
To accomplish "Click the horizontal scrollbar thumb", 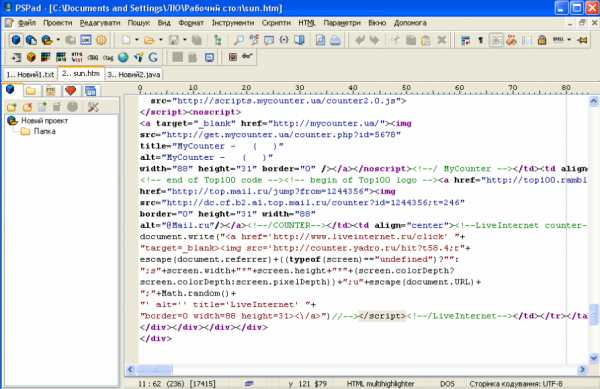I will 154,370.
